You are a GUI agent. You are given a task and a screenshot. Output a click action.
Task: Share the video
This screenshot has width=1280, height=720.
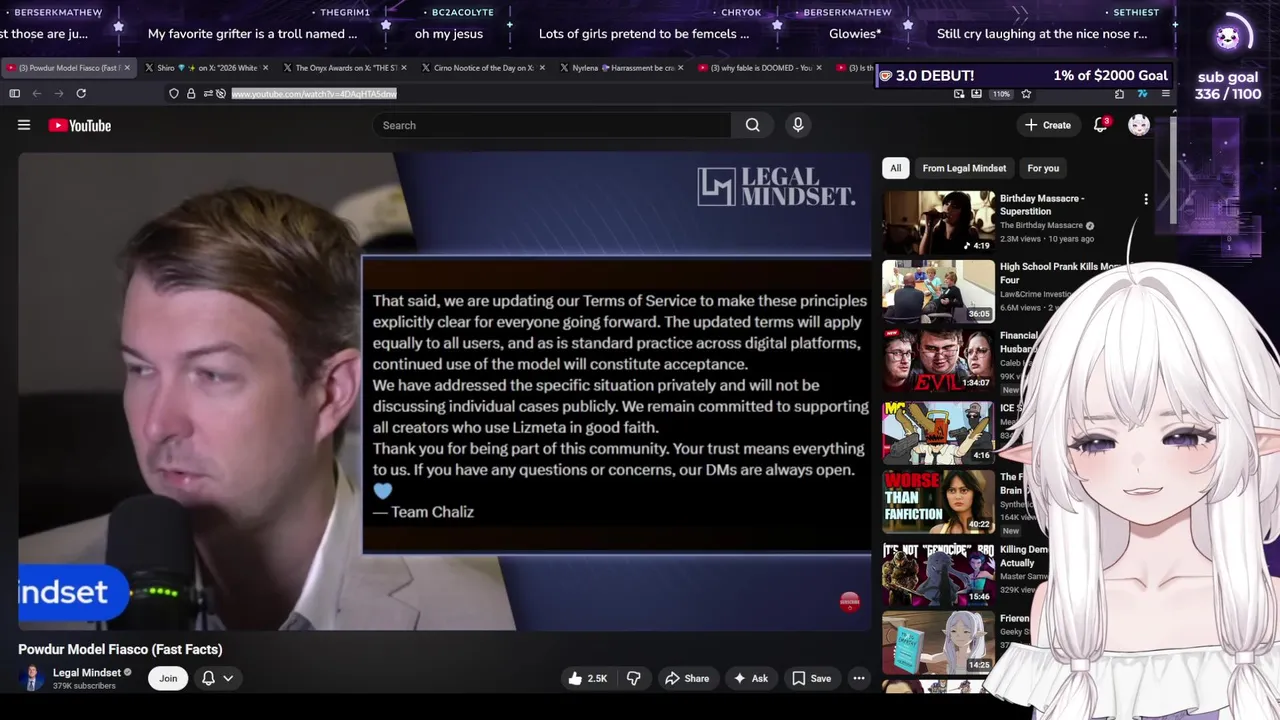click(687, 678)
